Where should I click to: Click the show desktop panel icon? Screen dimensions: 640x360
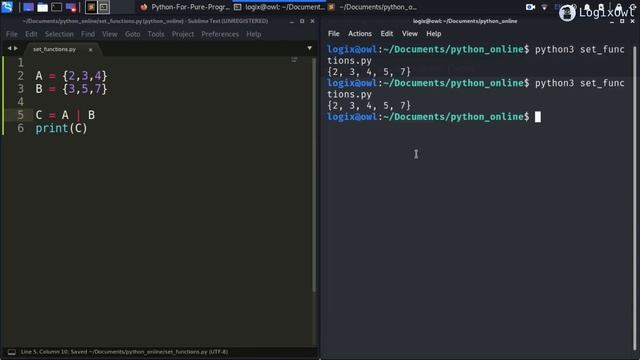(28, 7)
